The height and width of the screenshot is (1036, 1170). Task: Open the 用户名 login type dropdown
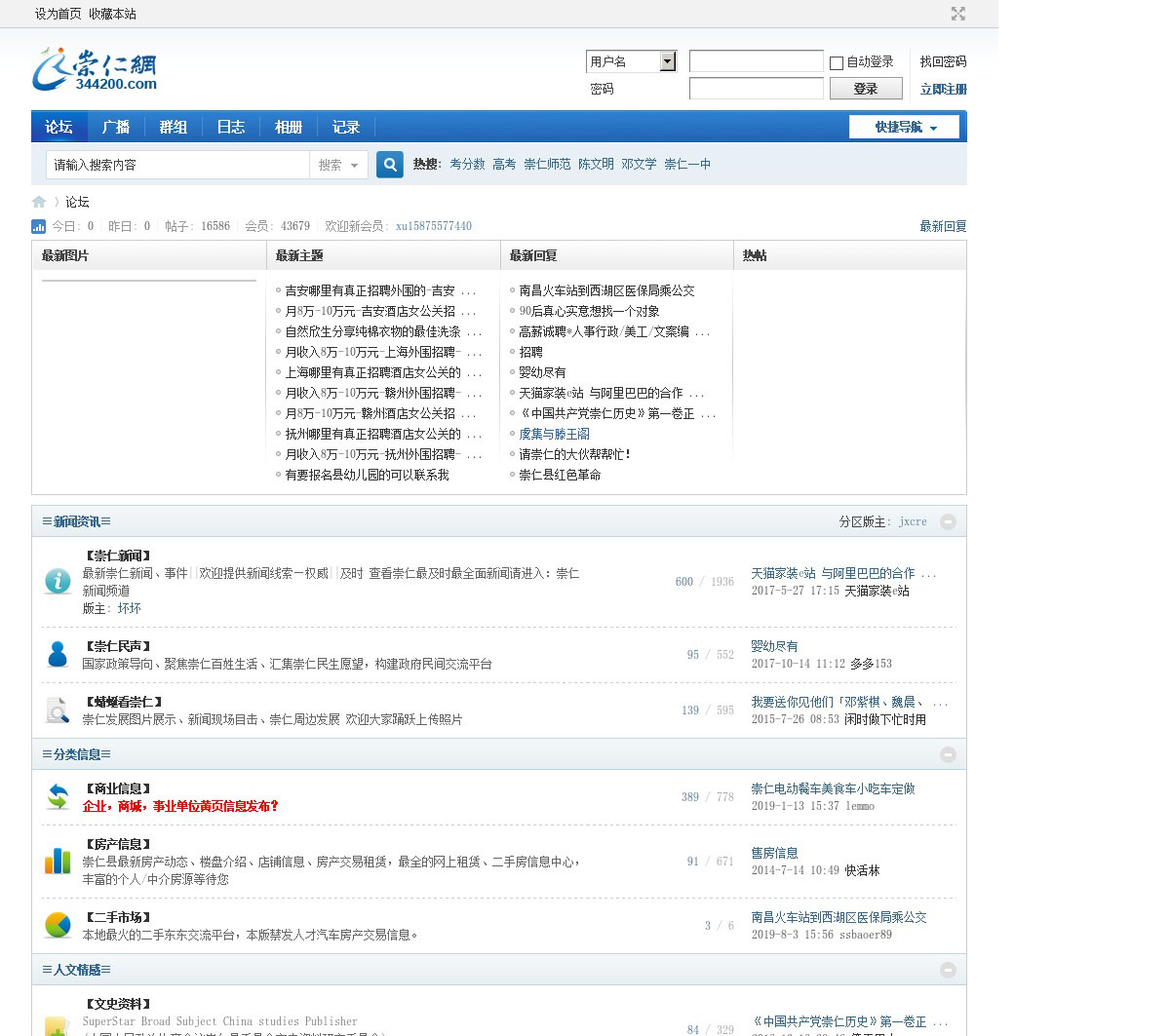(x=667, y=61)
